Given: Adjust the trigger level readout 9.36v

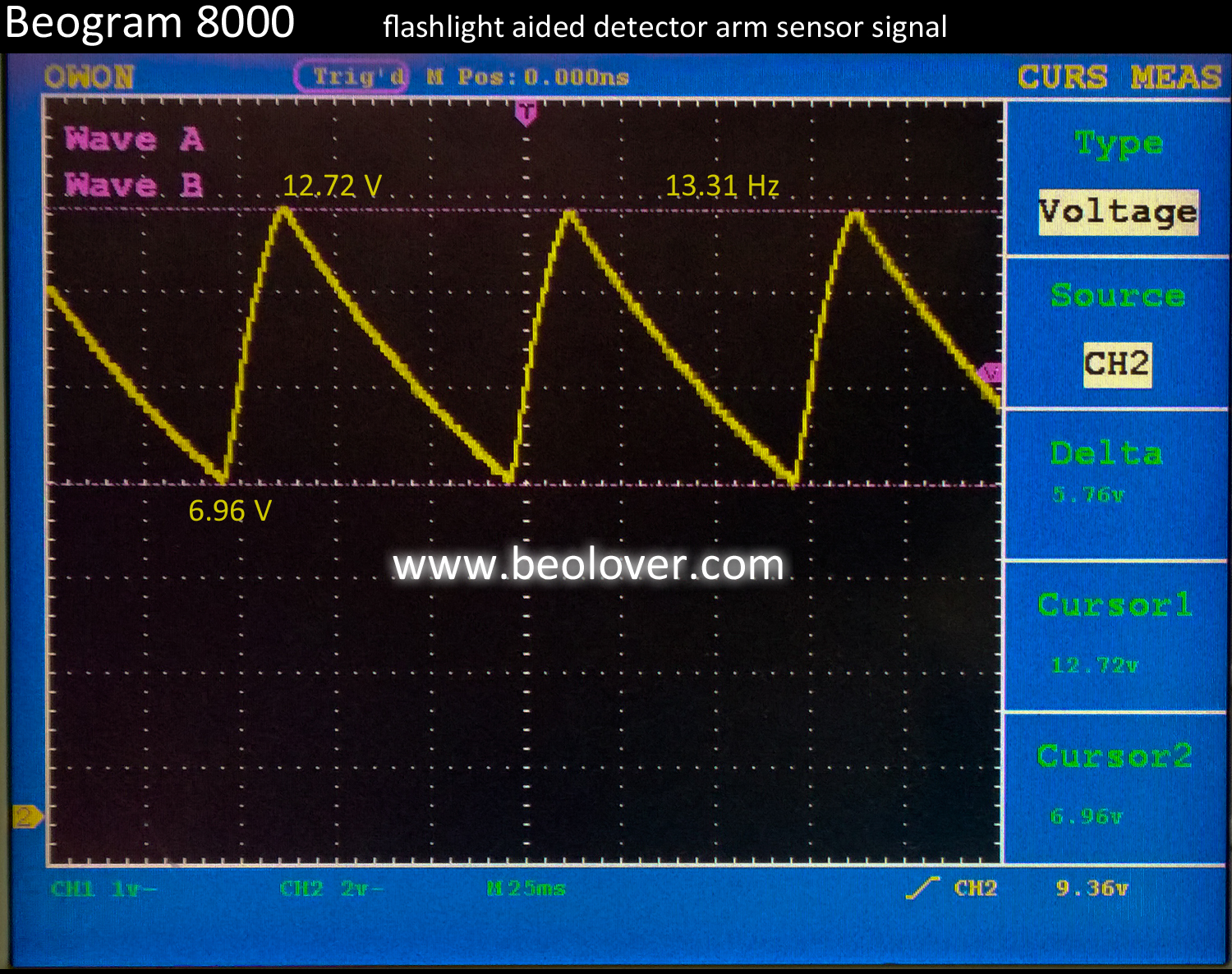Looking at the screenshot, I should 1092,888.
